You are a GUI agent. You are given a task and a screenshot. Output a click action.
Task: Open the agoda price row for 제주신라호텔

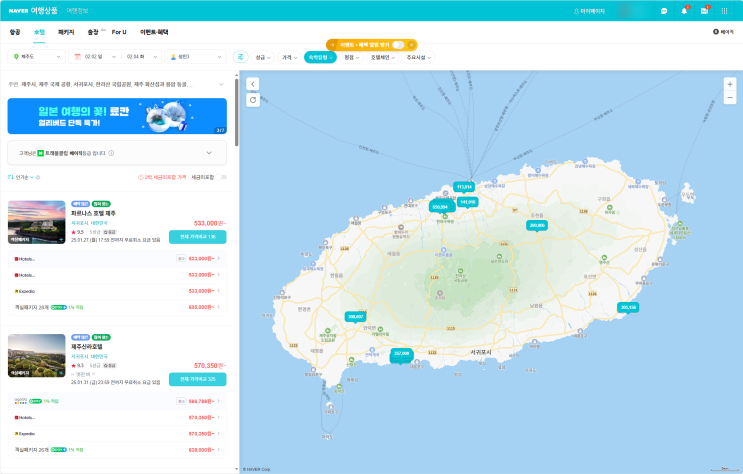pyautogui.click(x=117, y=401)
